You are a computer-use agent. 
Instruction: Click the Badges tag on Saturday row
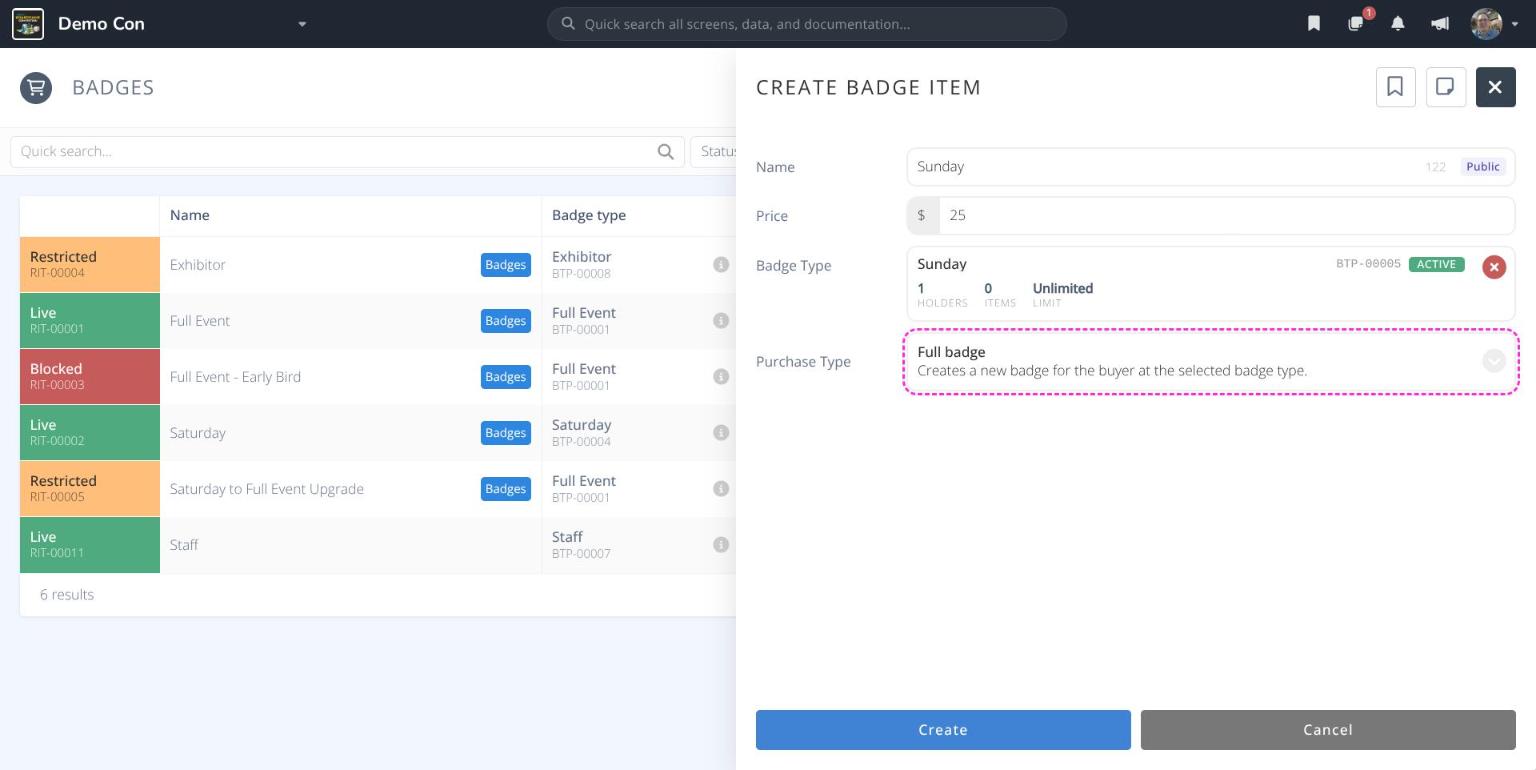[x=505, y=433]
